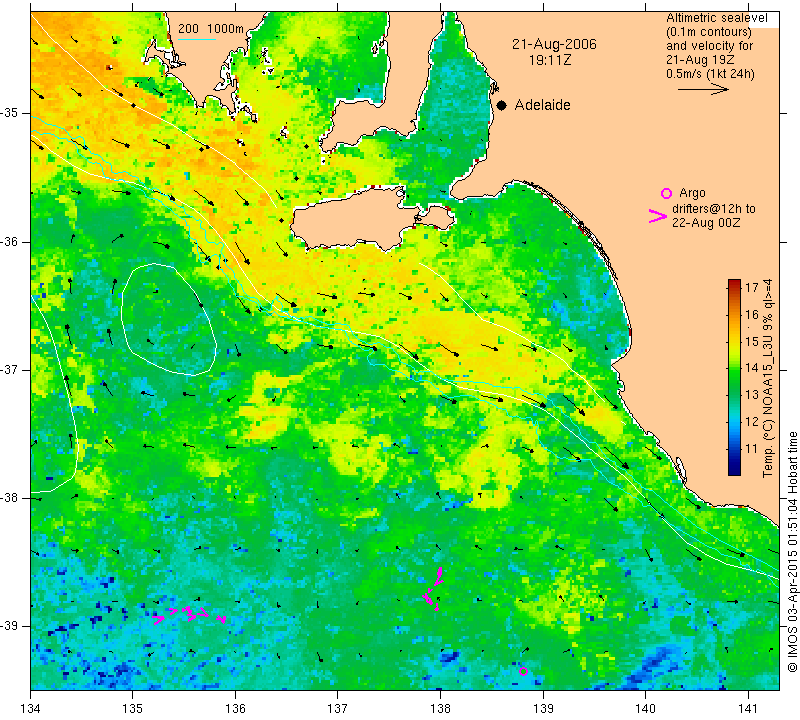The image size is (800, 720).
Task: Click the longitude label '136'
Action: coord(235,709)
